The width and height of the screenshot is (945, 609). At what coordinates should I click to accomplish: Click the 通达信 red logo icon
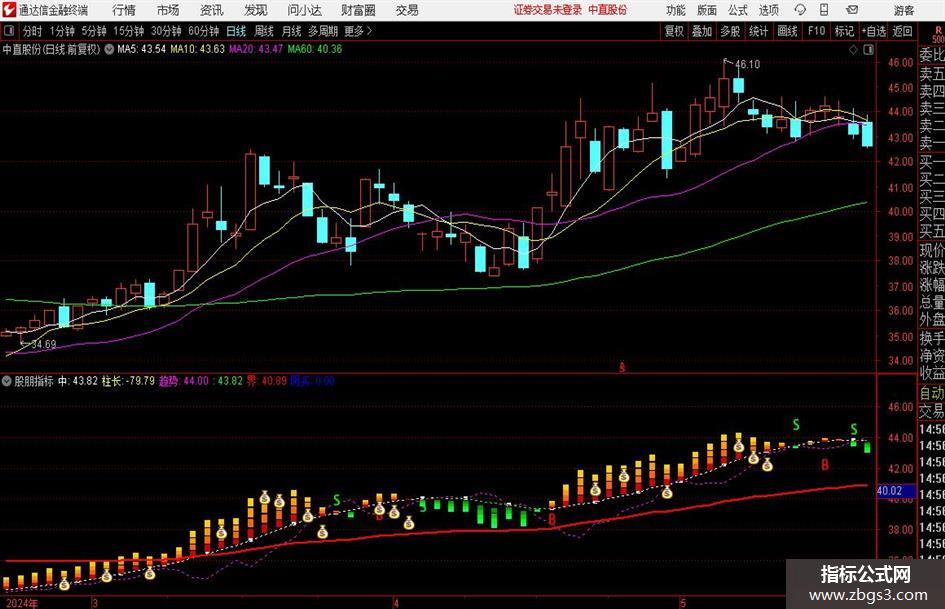(x=9, y=10)
